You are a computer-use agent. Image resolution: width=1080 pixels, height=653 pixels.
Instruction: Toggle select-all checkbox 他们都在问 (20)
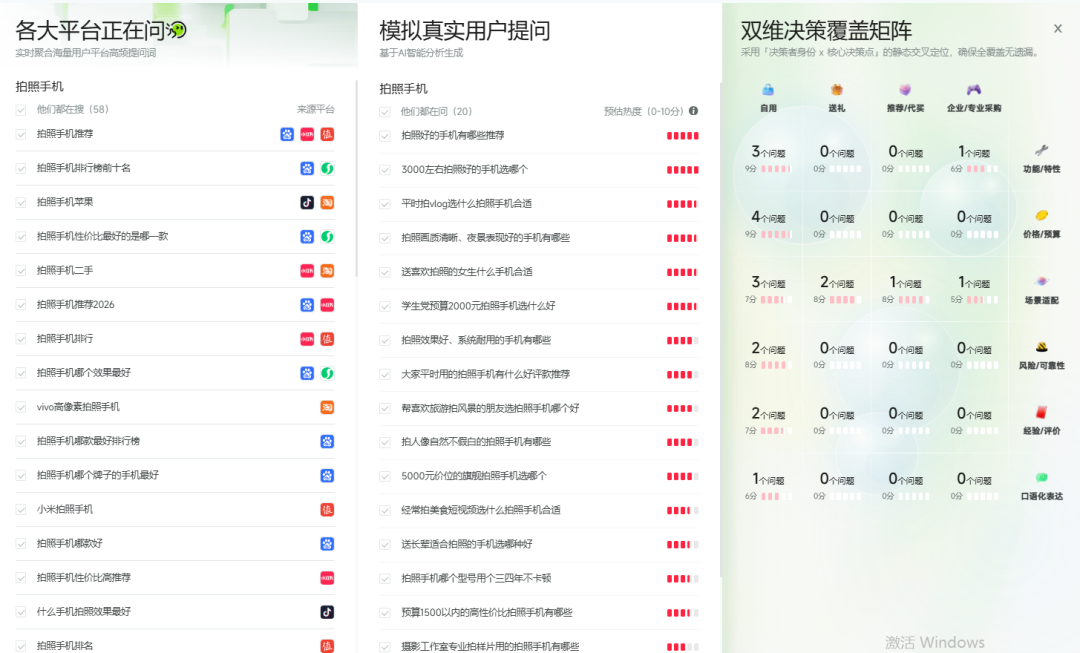click(x=385, y=112)
